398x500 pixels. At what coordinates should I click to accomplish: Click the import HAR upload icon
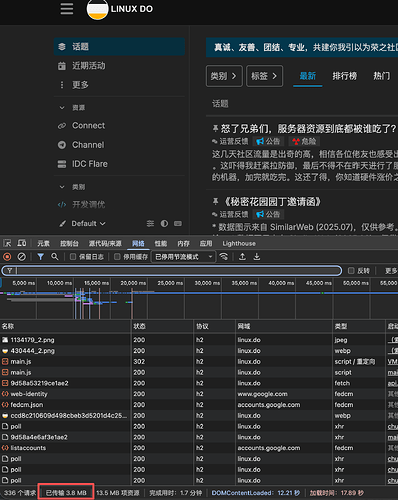point(242,256)
